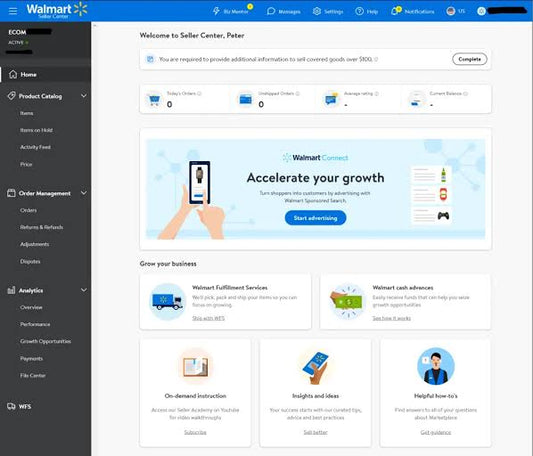Click the WFS truck icon in sidebar
The height and width of the screenshot is (456, 533).
[x=11, y=406]
